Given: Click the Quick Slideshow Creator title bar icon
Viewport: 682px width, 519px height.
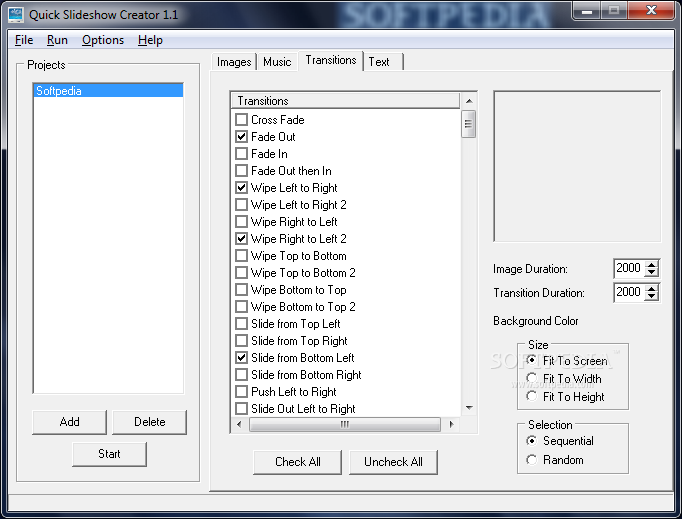Looking at the screenshot, I should [16, 14].
